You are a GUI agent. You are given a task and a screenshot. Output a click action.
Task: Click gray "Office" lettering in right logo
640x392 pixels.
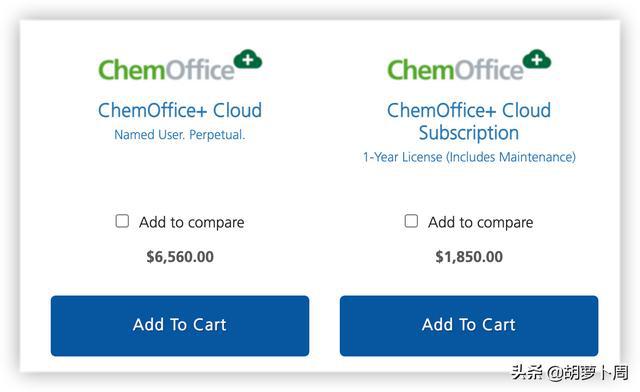point(489,70)
